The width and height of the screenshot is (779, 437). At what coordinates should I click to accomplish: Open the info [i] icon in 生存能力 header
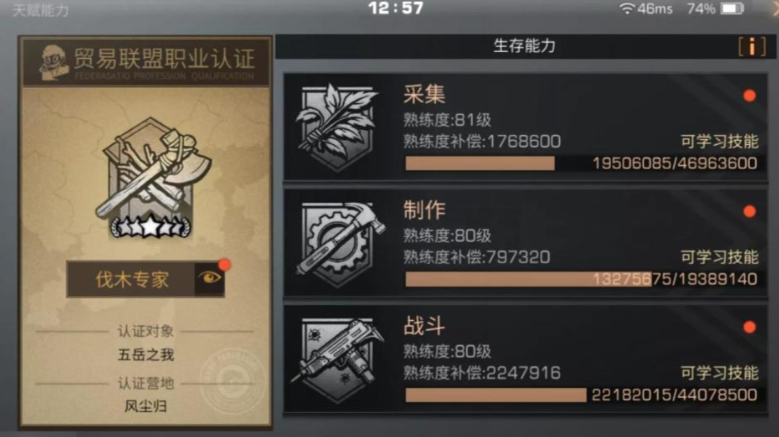click(x=752, y=47)
